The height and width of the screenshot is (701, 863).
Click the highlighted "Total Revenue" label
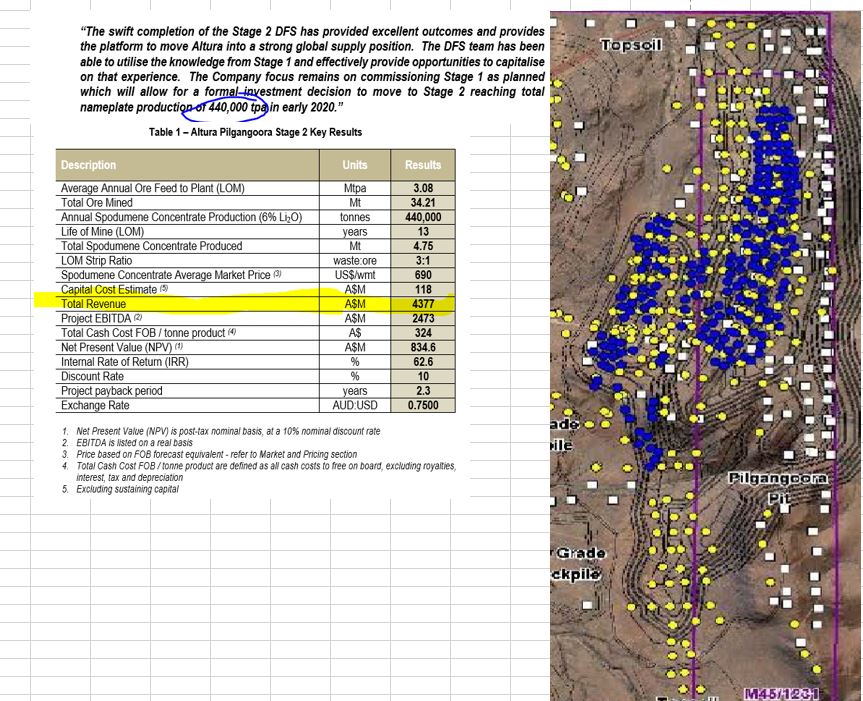94,304
